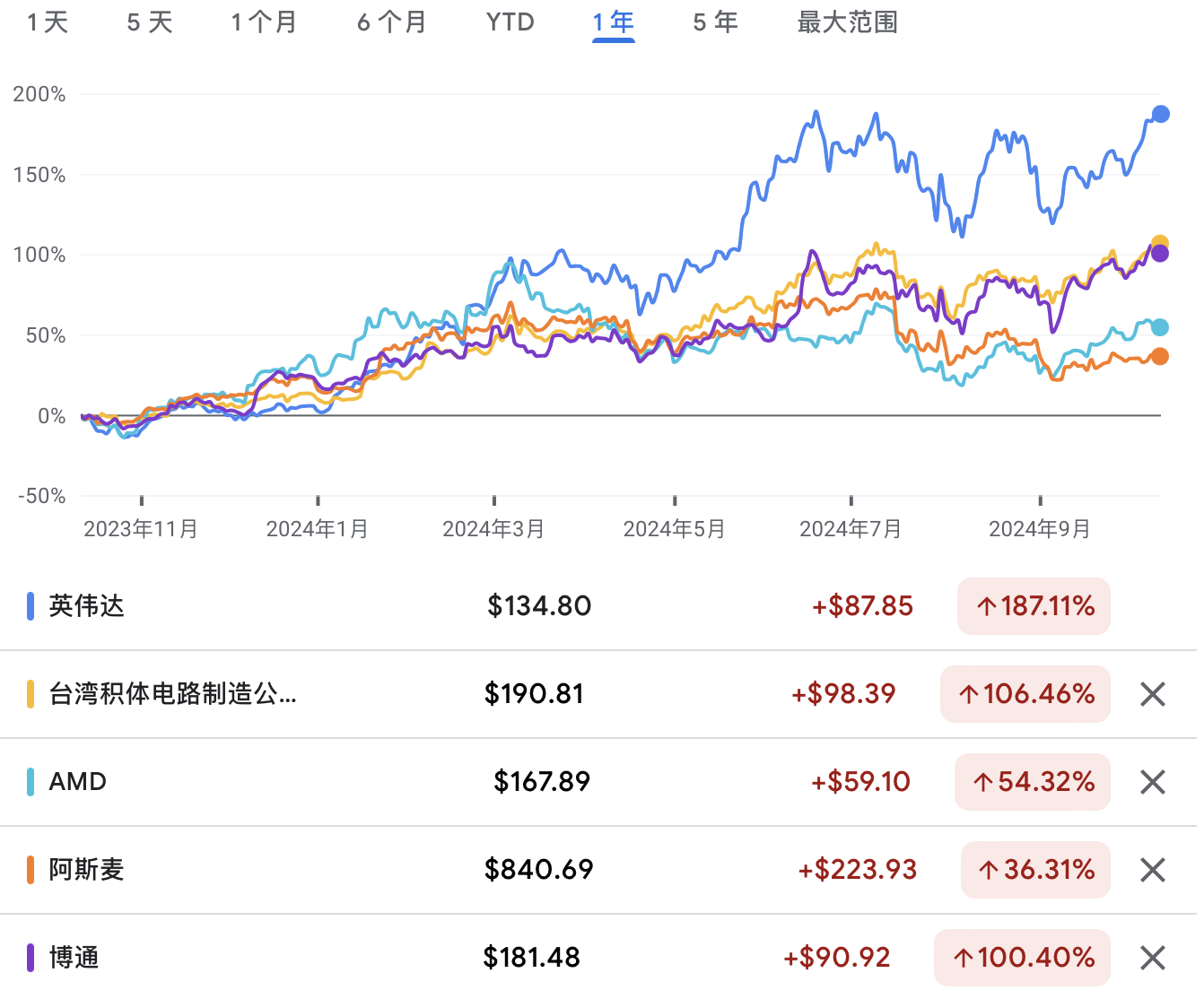The height and width of the screenshot is (999, 1204).
Task: Click the 2024年7月 axis label
Action: click(851, 529)
